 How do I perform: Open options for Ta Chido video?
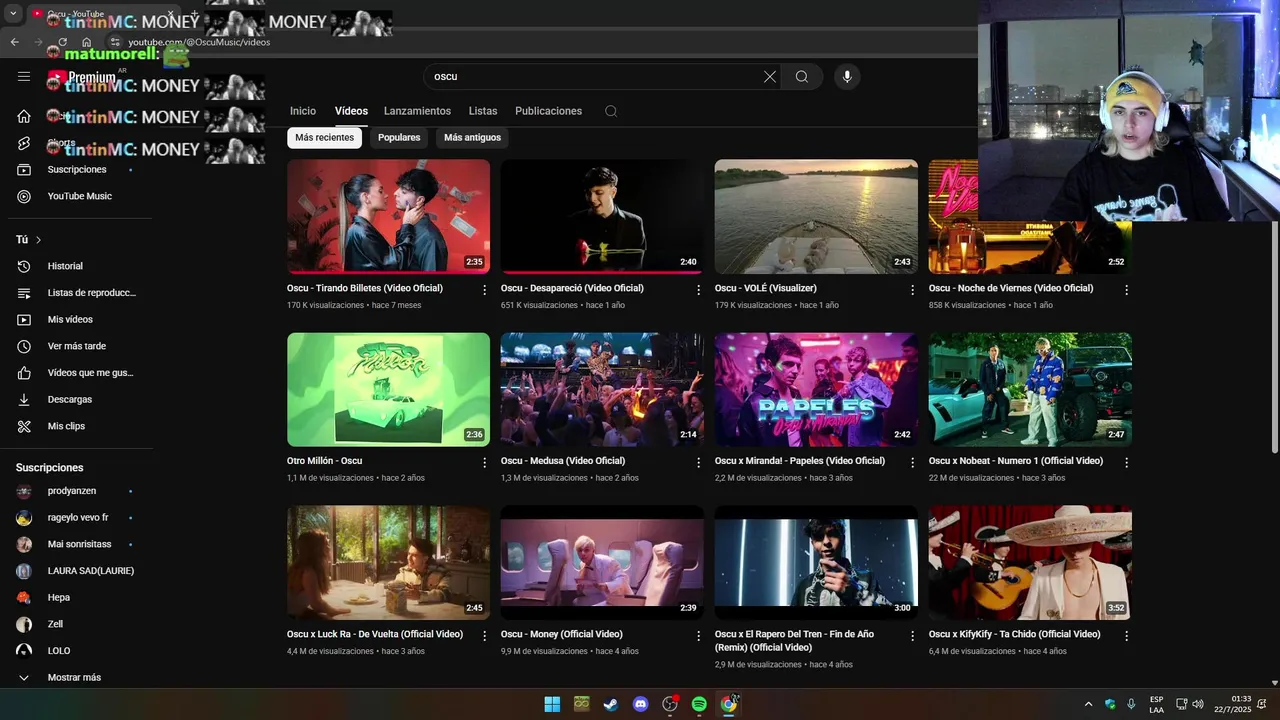[x=1126, y=636]
